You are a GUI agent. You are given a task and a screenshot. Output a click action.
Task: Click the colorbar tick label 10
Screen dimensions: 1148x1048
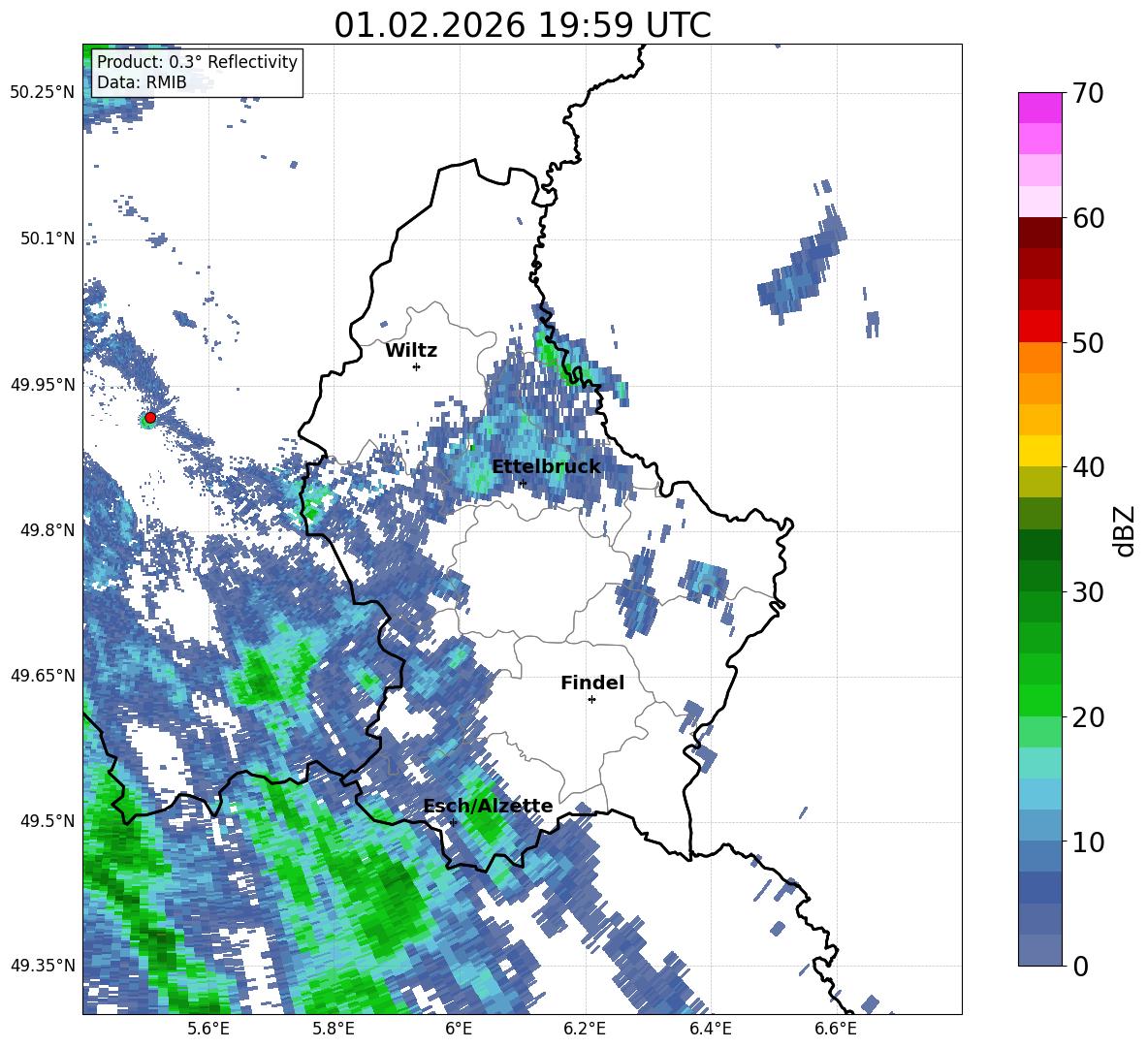point(1089,842)
